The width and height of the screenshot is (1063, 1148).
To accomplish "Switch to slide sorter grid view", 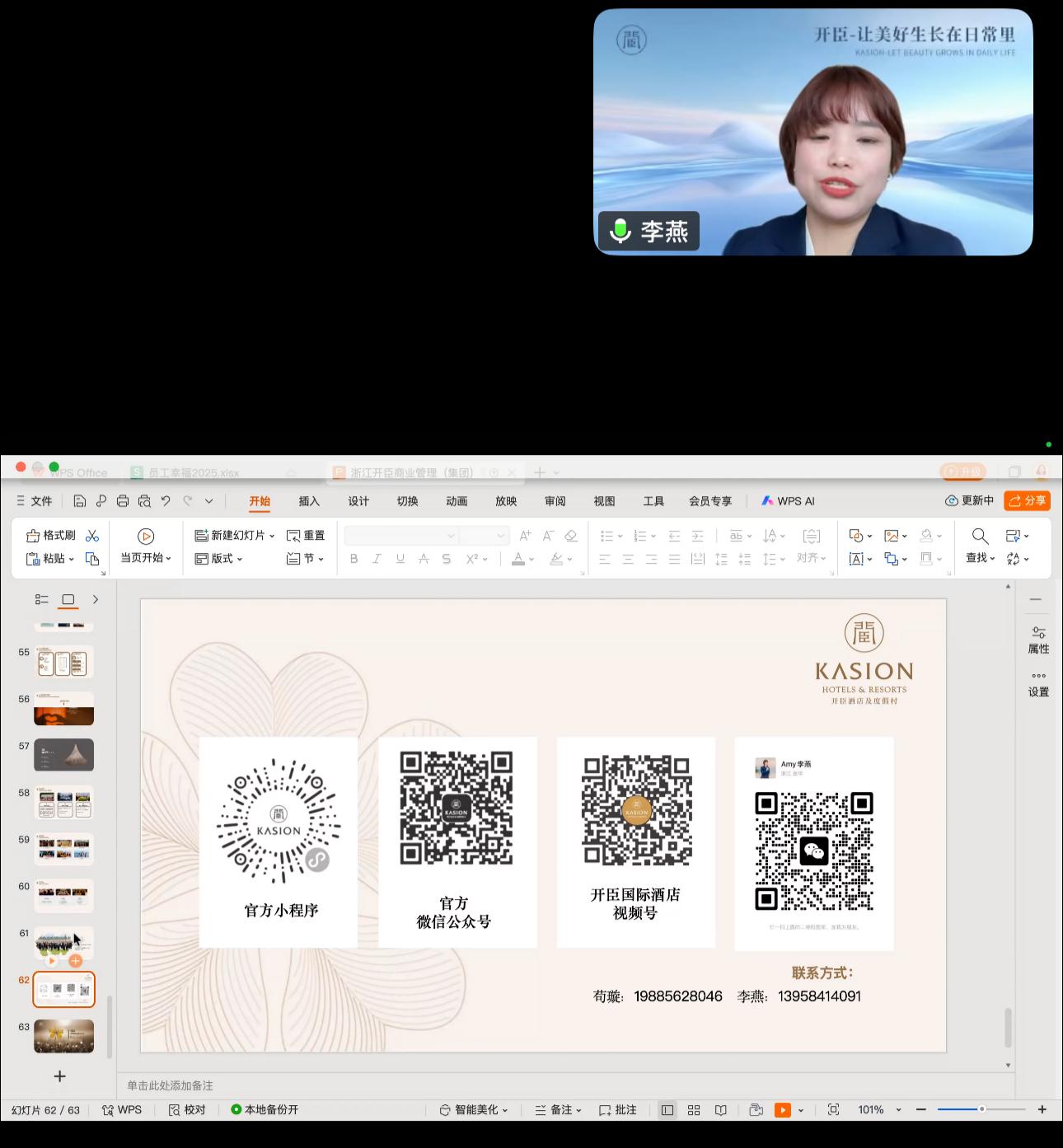I will [x=694, y=1110].
